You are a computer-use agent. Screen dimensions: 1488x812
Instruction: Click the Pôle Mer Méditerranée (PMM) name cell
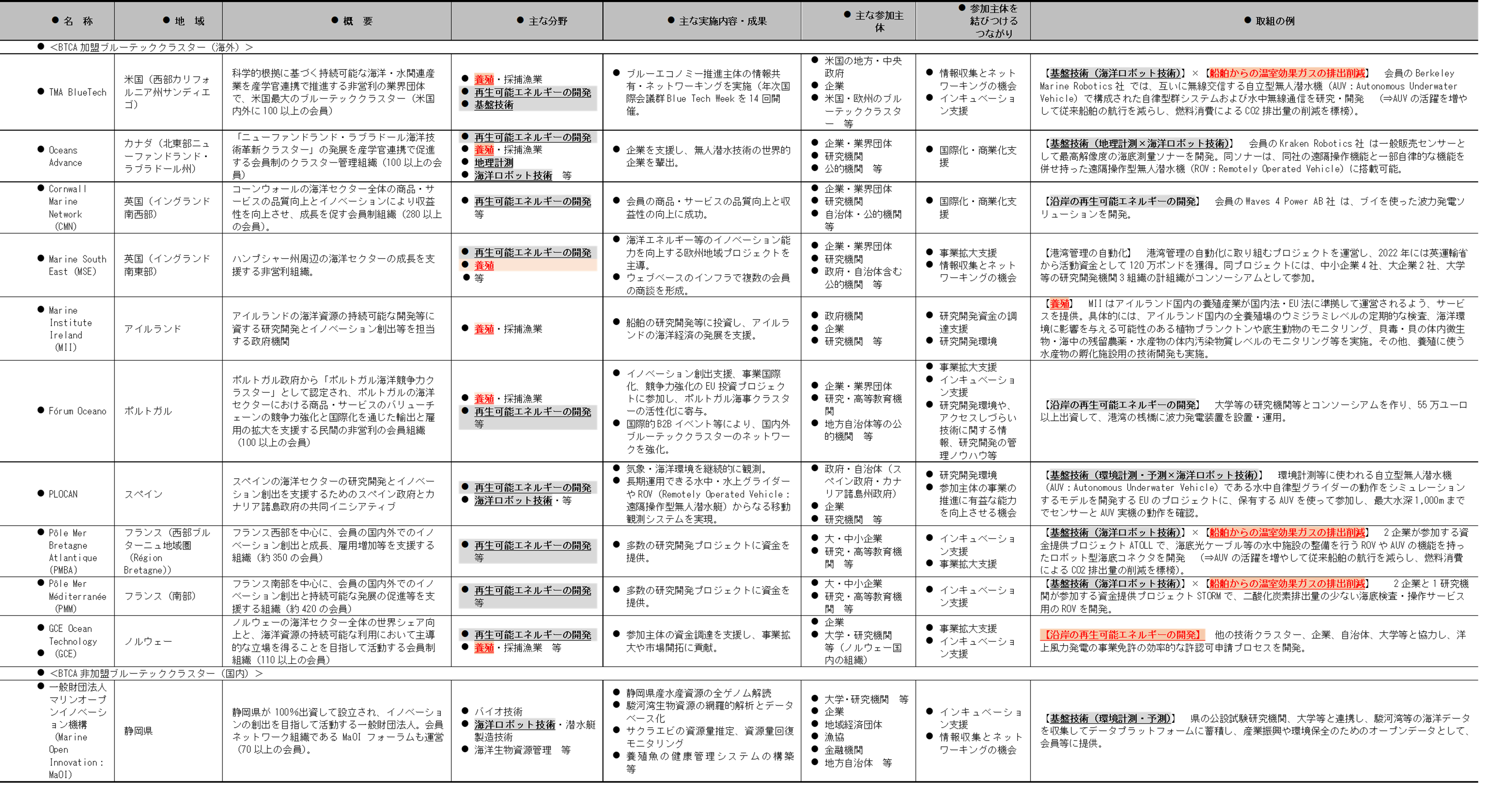(x=57, y=596)
